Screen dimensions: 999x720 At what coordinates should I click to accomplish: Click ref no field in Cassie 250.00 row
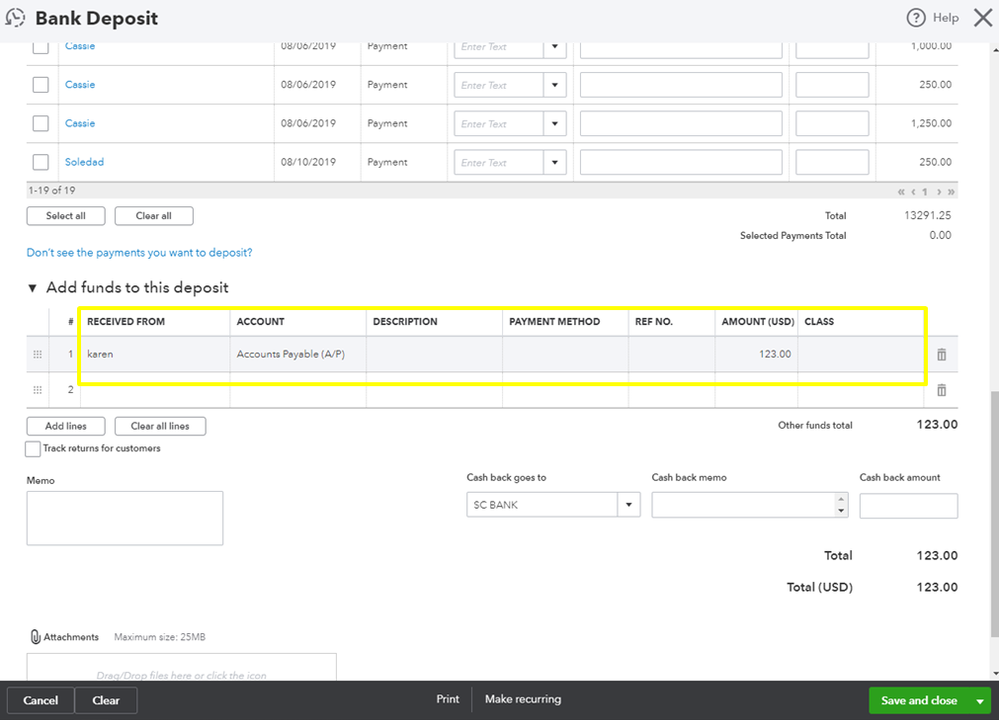click(832, 85)
